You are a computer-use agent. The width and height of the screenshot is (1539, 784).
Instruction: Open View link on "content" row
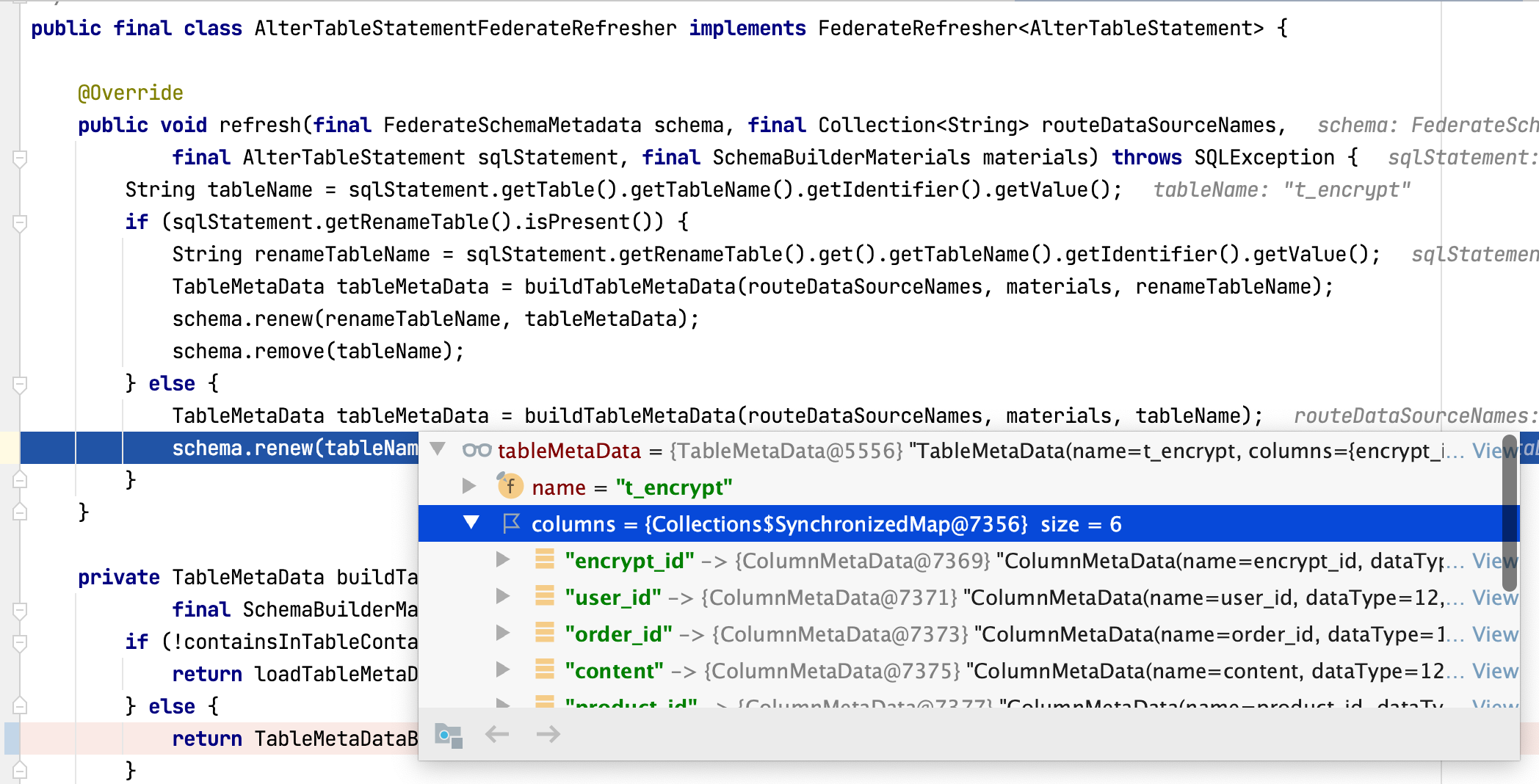point(1495,671)
